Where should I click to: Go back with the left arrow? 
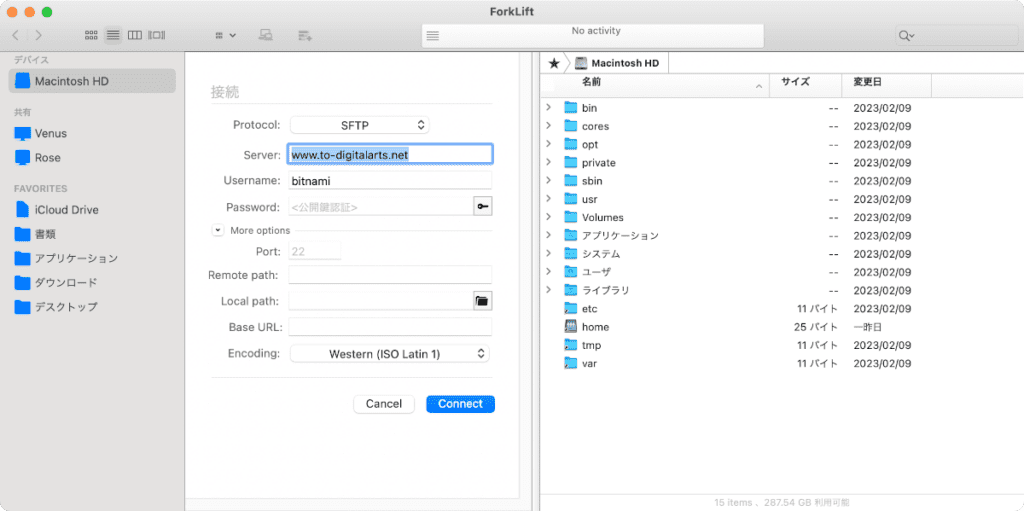point(16,35)
